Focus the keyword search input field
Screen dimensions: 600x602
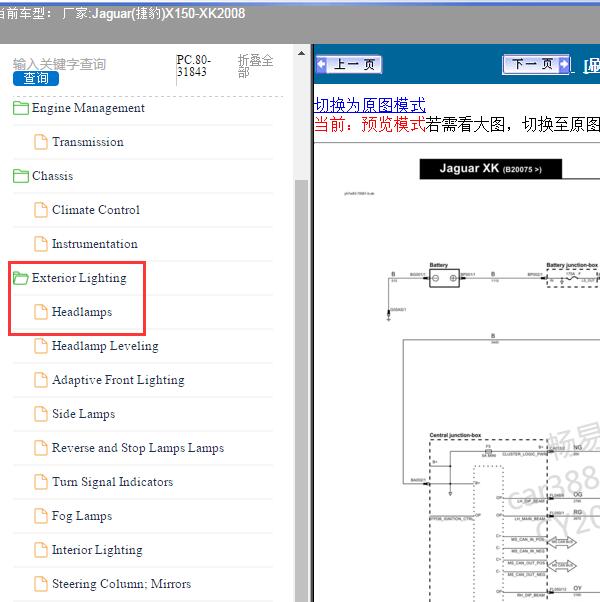pyautogui.click(x=60, y=64)
